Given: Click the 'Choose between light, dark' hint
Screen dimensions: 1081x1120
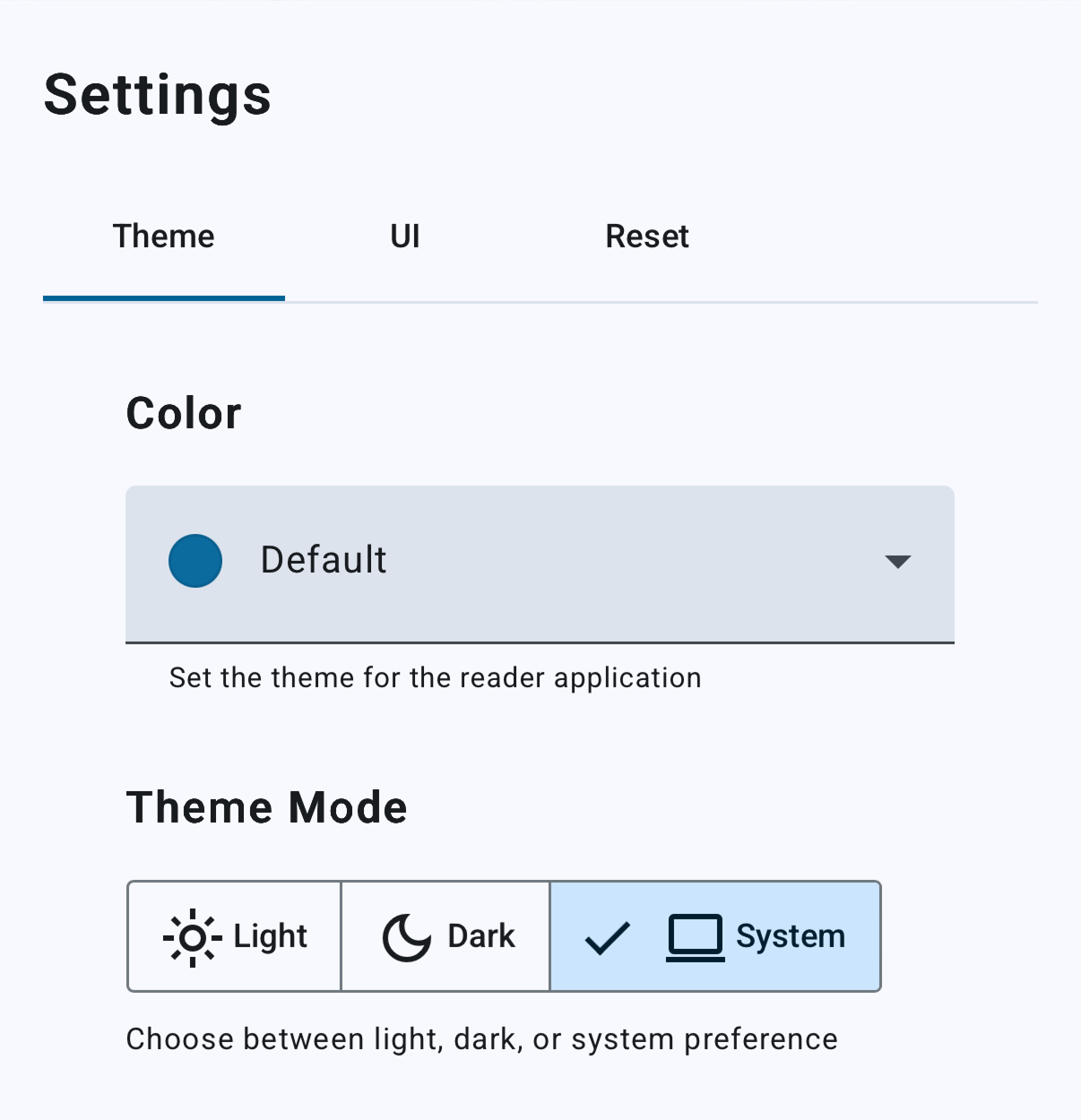Looking at the screenshot, I should [481, 1039].
